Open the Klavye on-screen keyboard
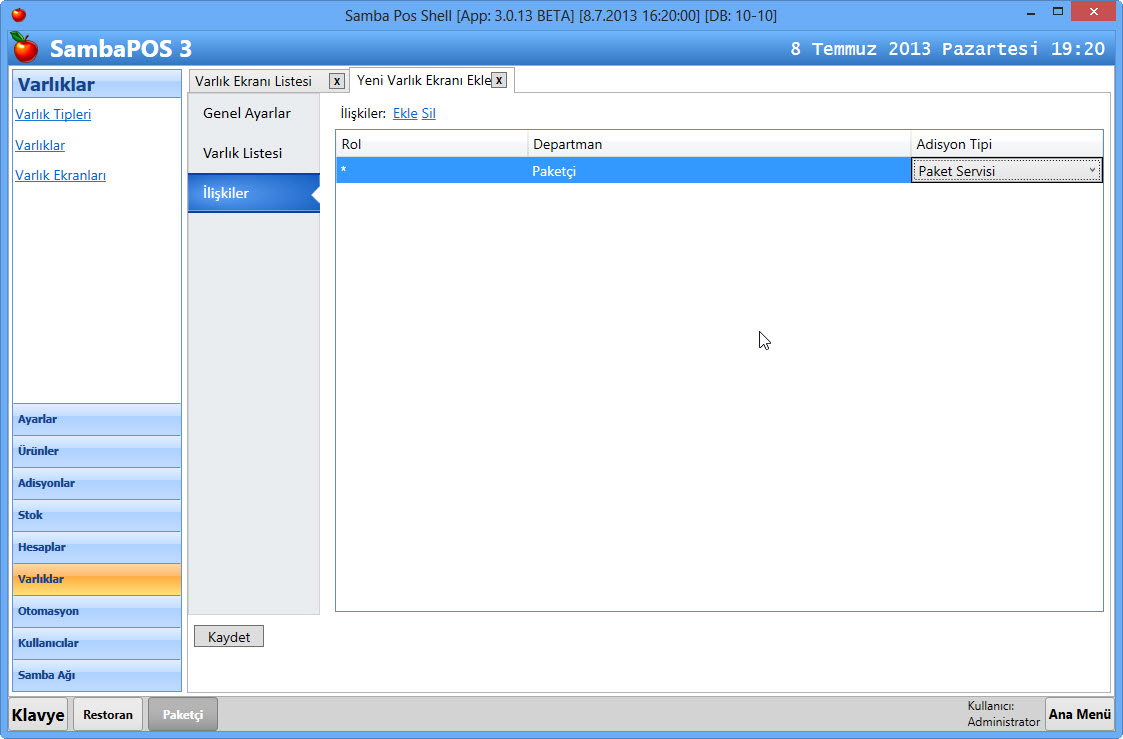The width and height of the screenshot is (1123, 739). tap(38, 715)
